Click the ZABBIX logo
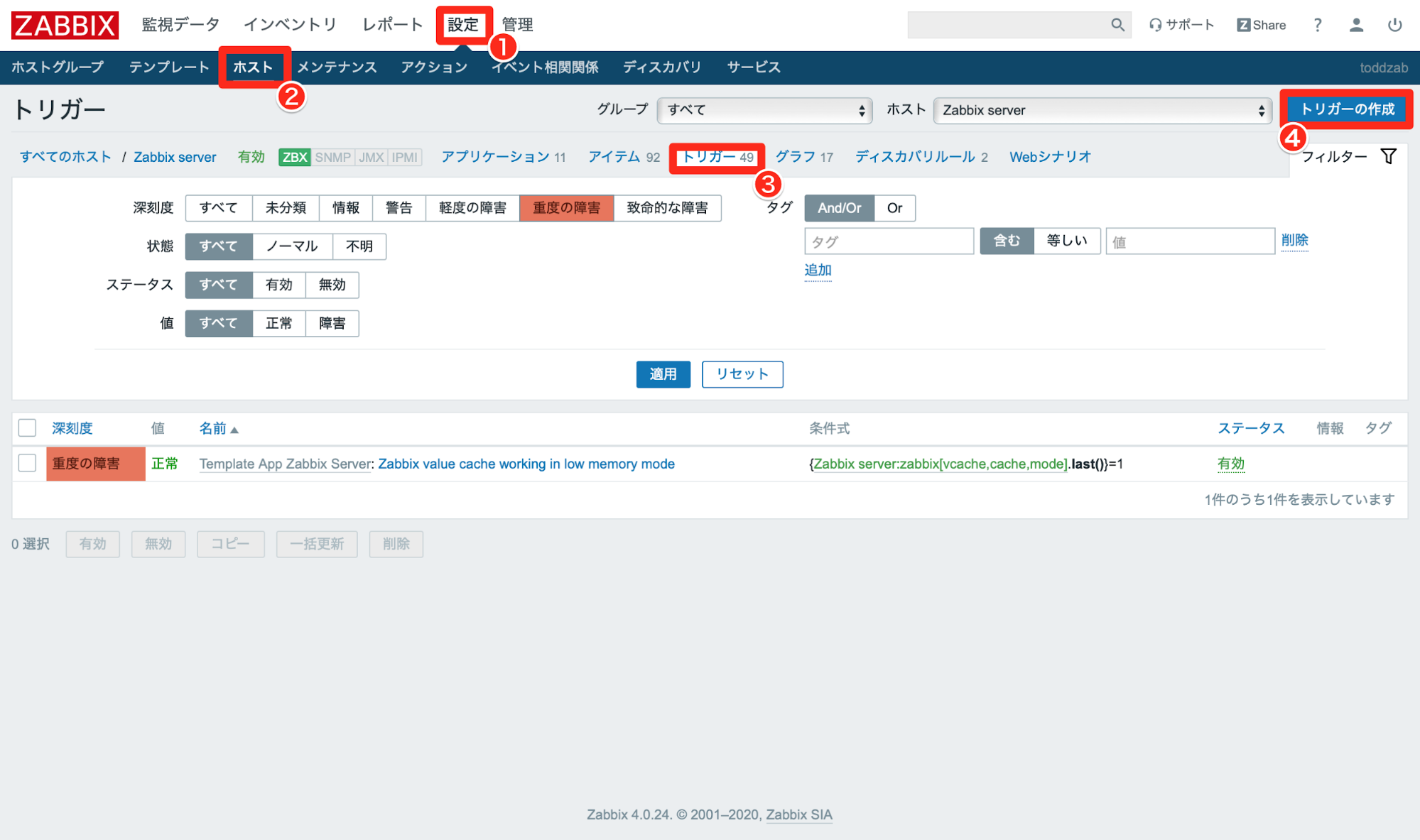 click(x=65, y=26)
